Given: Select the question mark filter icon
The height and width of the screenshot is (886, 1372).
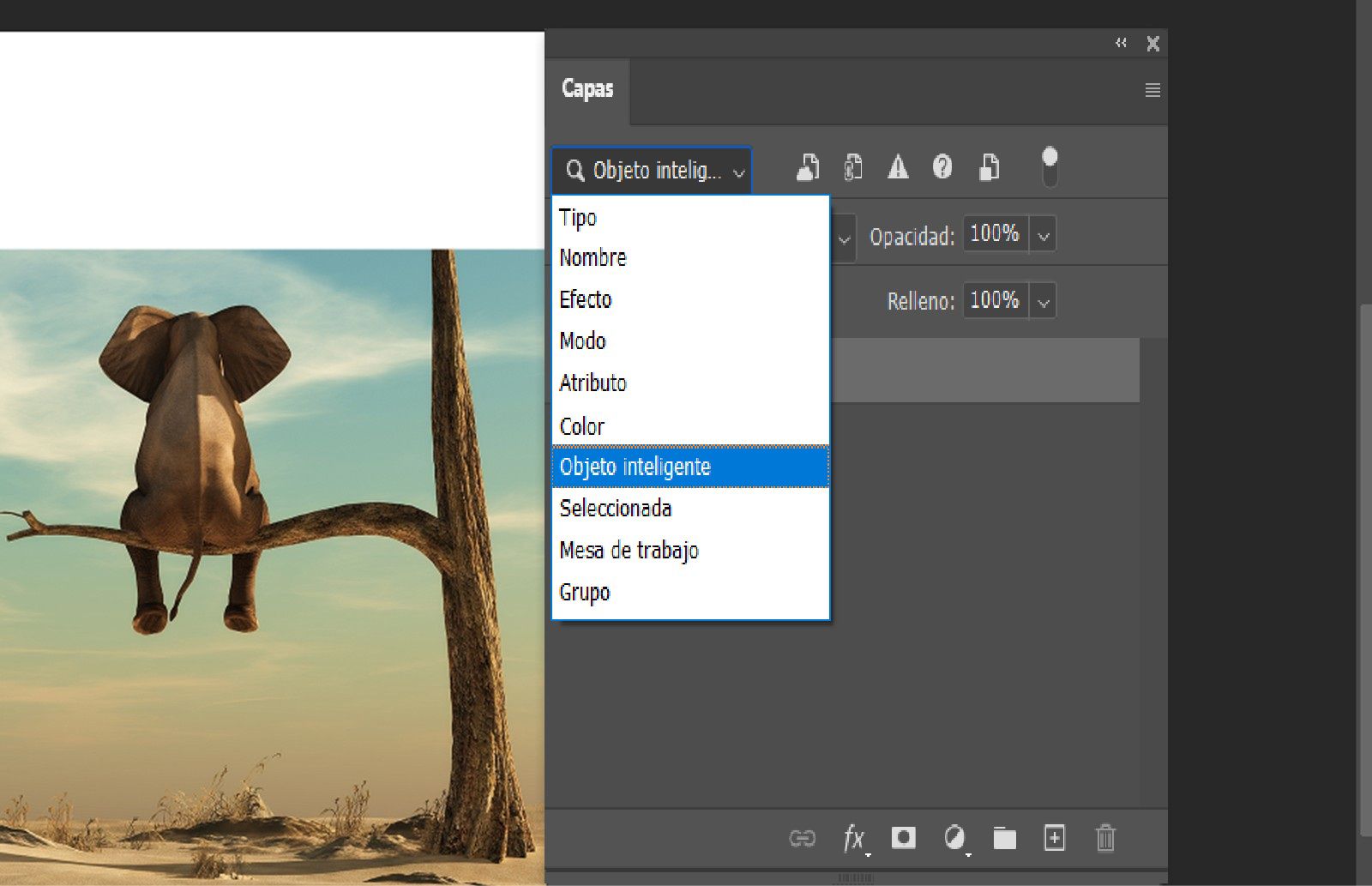Looking at the screenshot, I should coord(942,168).
